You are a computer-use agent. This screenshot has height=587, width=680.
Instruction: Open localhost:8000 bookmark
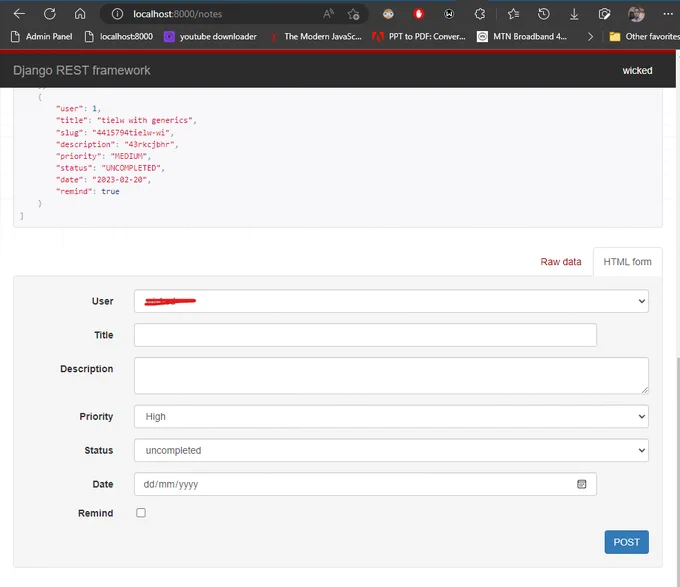[119, 36]
